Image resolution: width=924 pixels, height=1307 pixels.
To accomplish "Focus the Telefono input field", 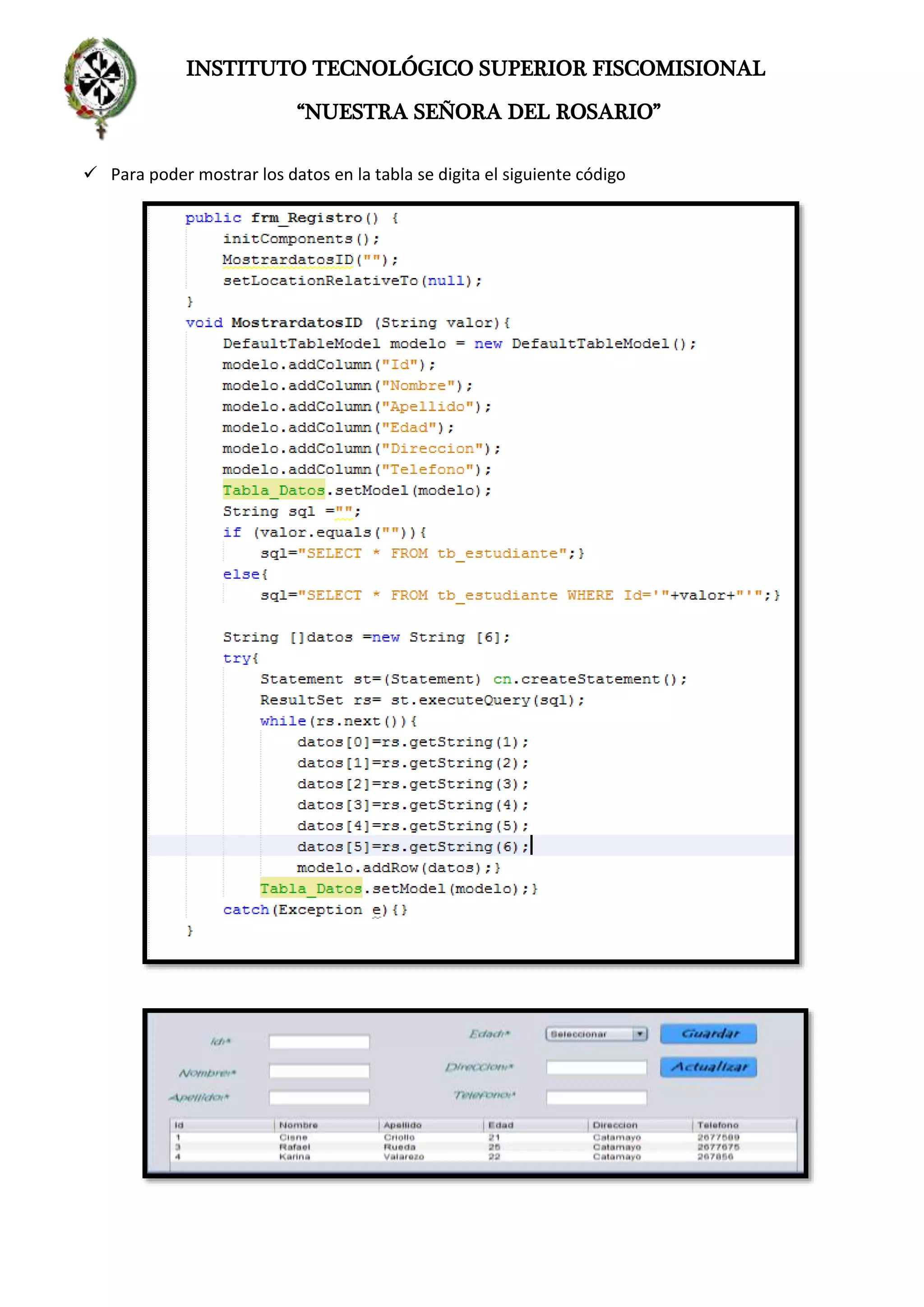I will point(596,1097).
